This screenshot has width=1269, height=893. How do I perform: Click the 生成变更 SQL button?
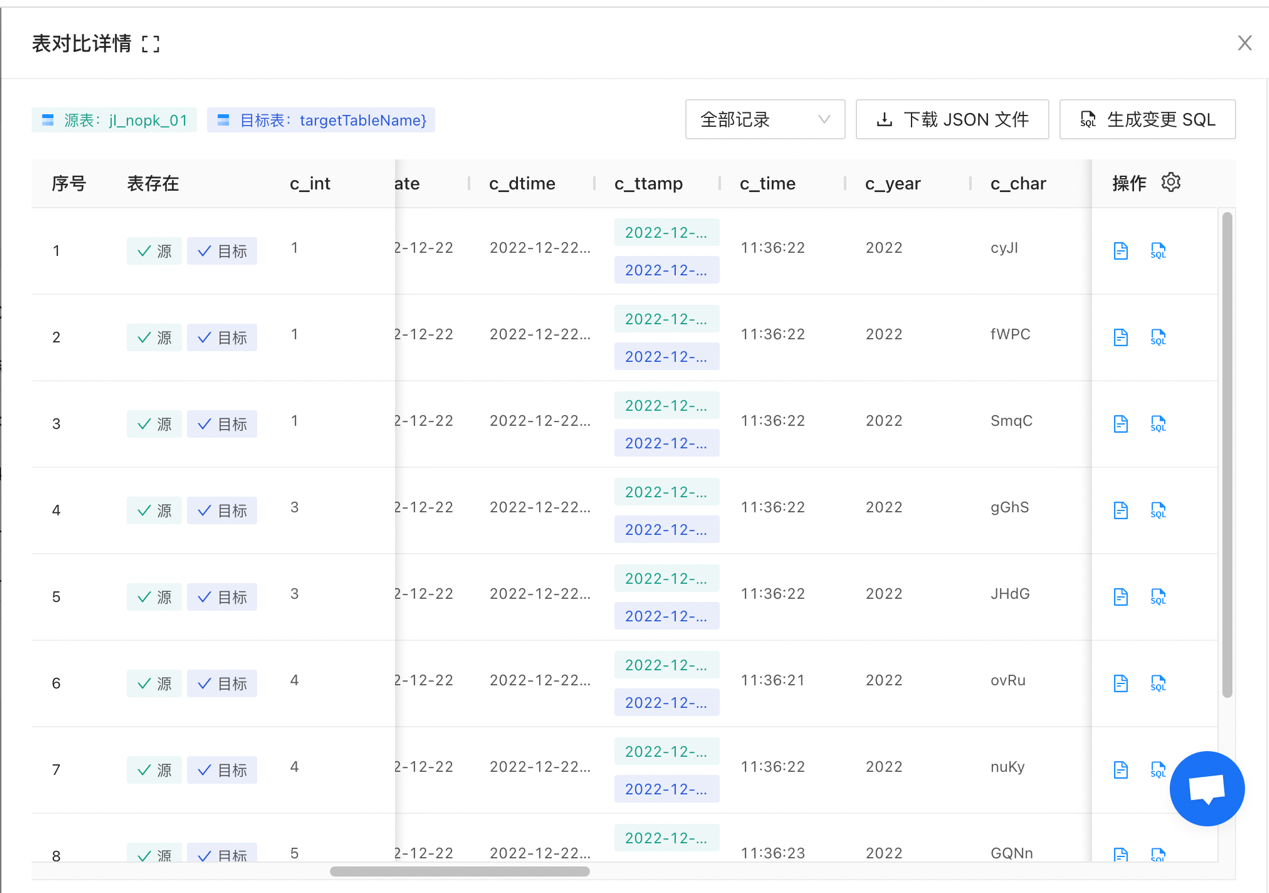click(x=1147, y=120)
